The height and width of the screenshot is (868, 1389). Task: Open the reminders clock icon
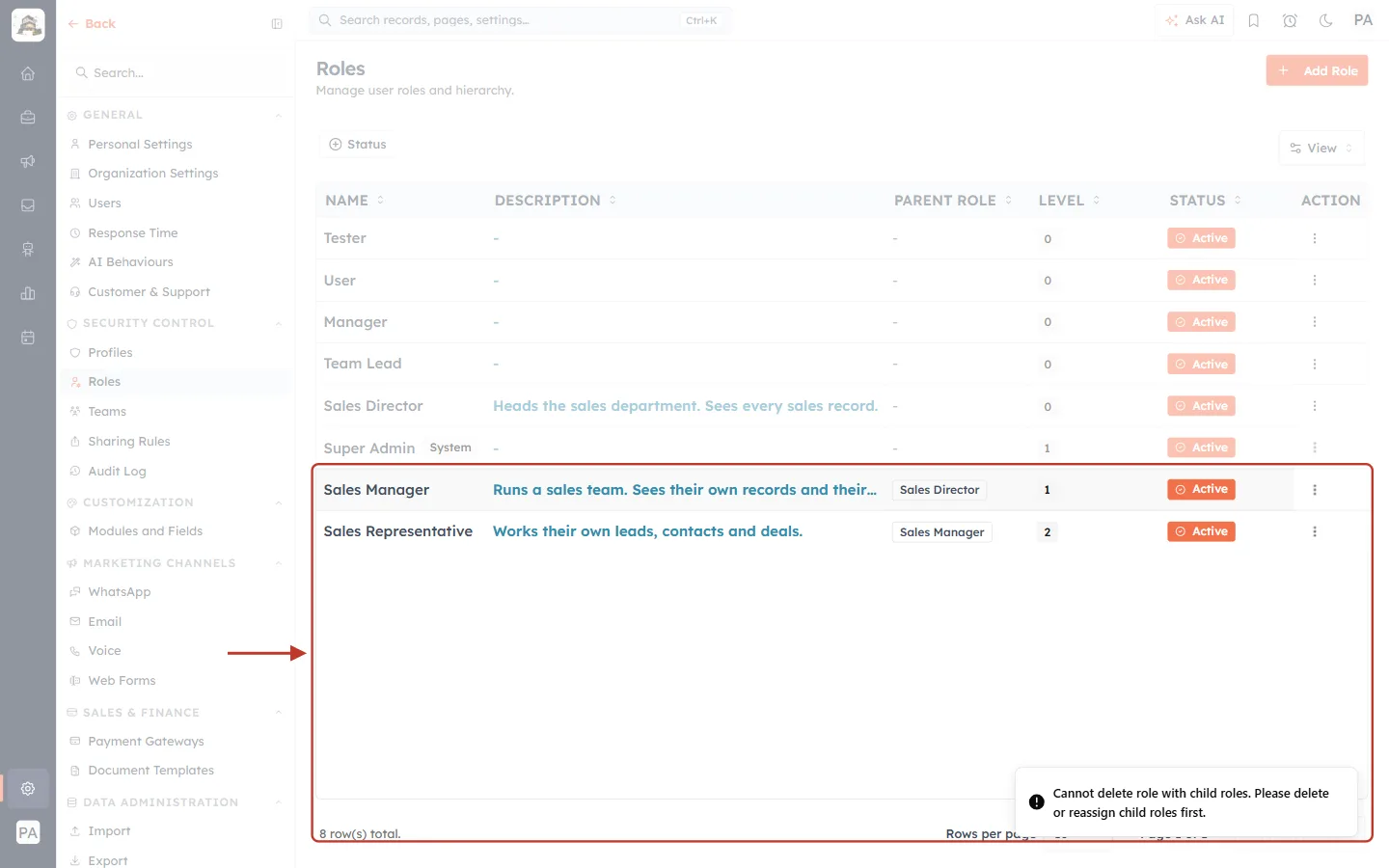pyautogui.click(x=1290, y=20)
